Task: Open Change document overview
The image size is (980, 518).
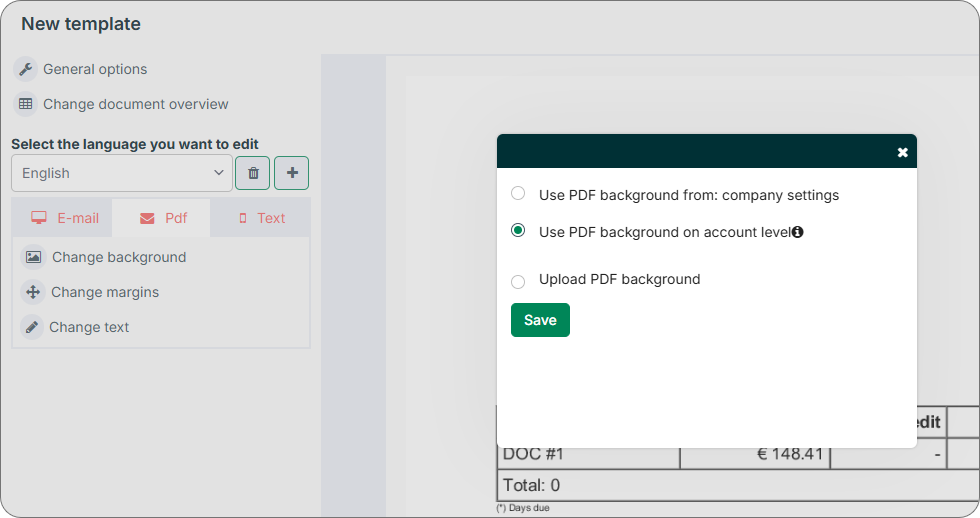Action: tap(135, 104)
